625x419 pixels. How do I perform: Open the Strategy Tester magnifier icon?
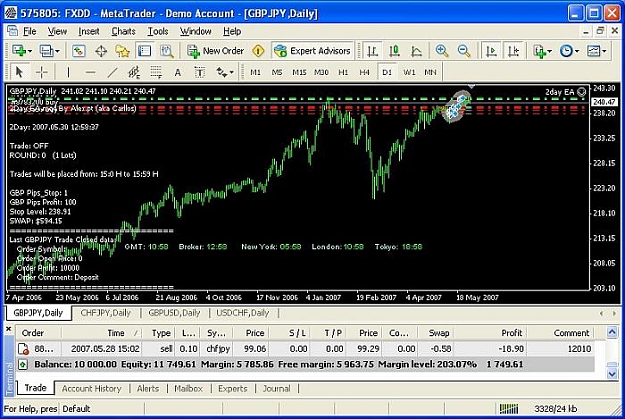tap(167, 51)
